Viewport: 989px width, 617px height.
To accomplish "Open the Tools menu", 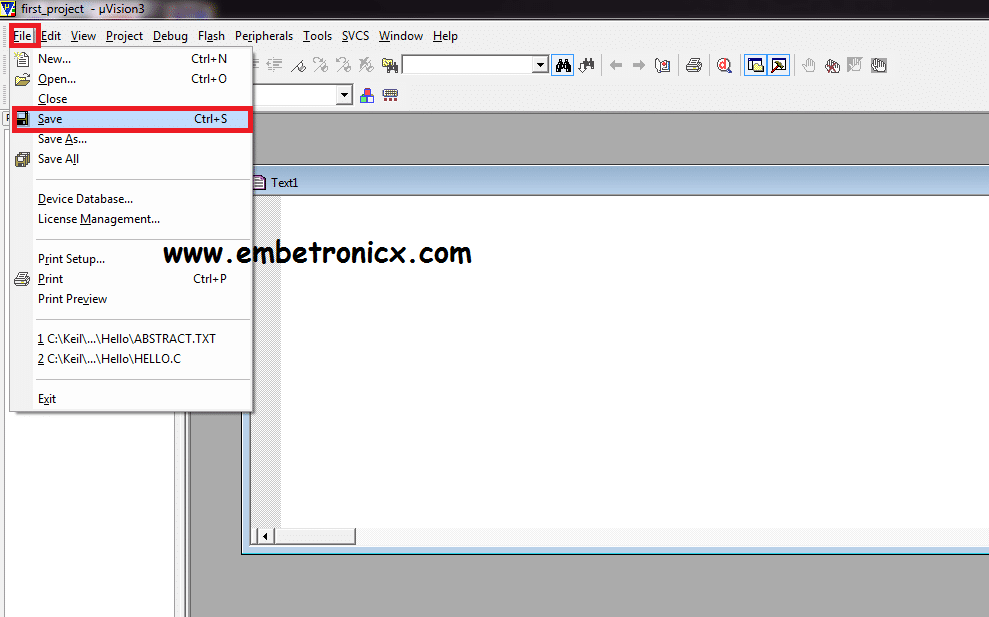I will 317,36.
